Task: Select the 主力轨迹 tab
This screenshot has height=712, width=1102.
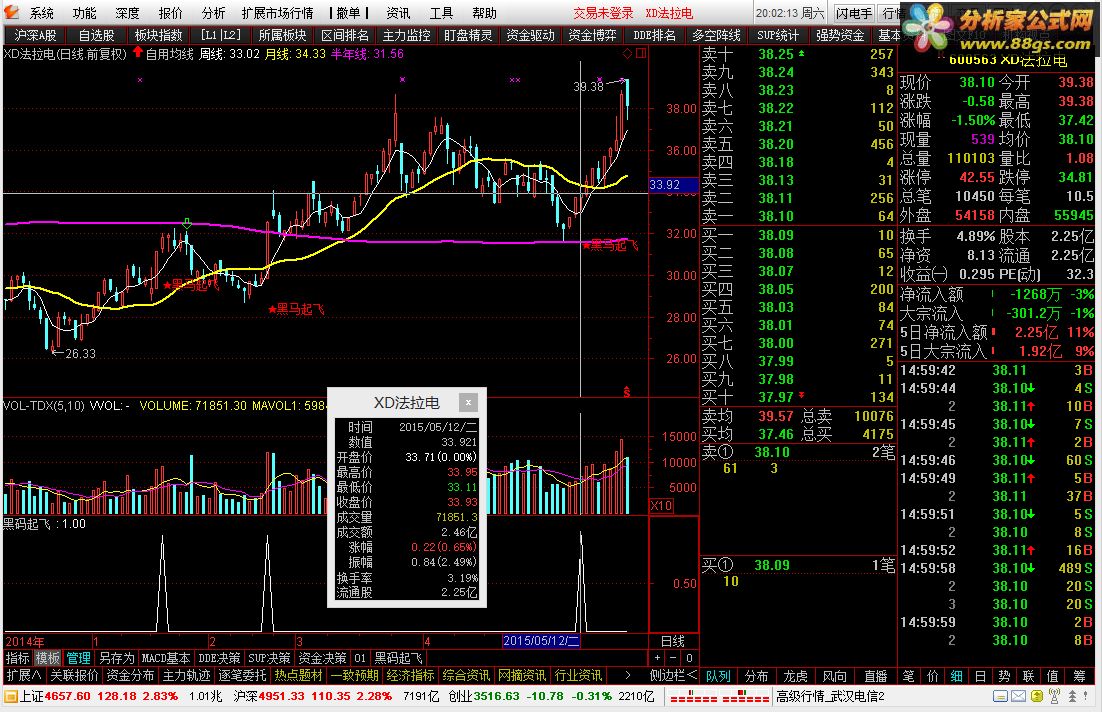Action: pyautogui.click(x=186, y=675)
